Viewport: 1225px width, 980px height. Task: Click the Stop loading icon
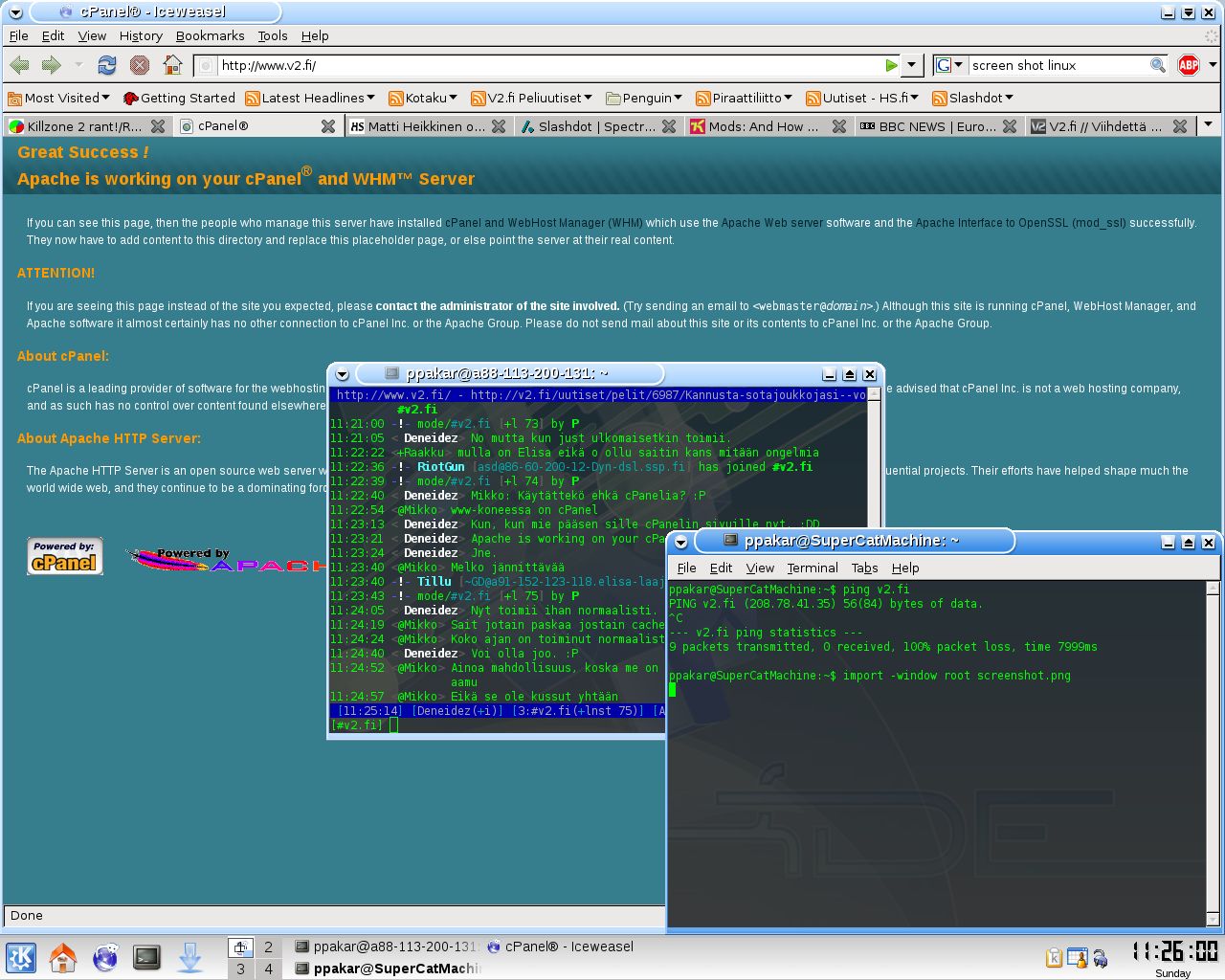click(140, 65)
